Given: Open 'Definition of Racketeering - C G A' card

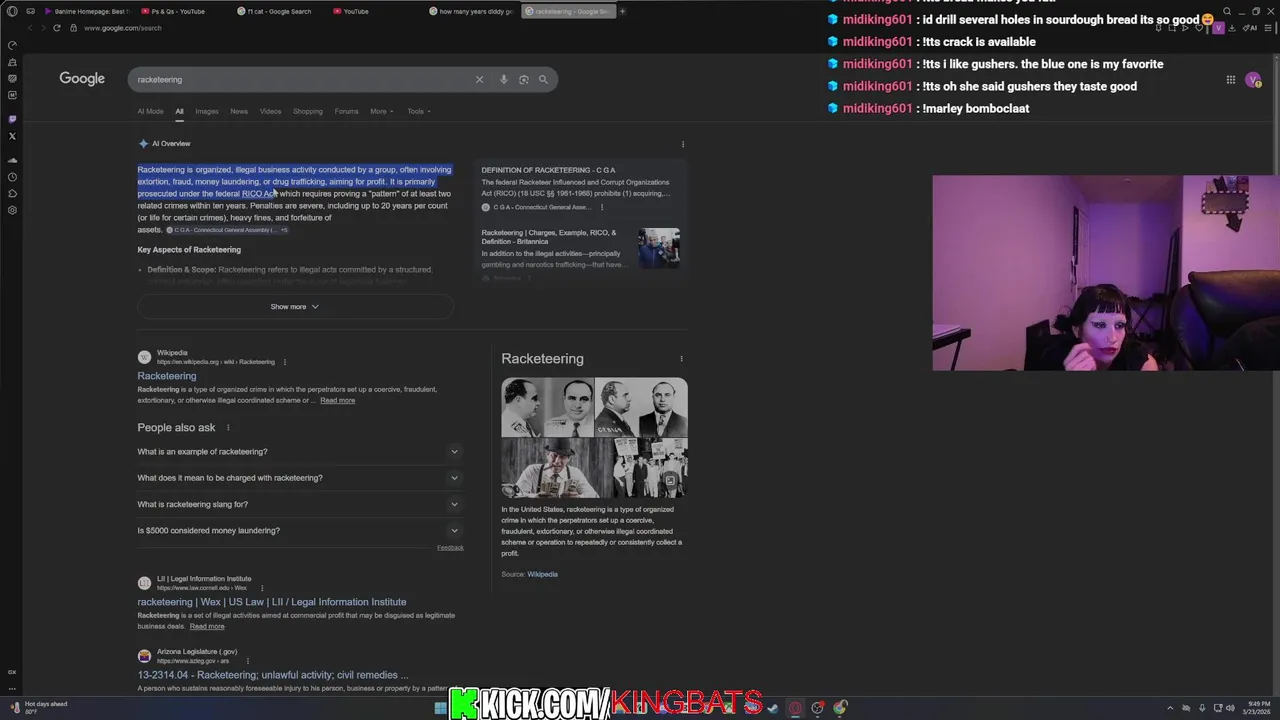Looking at the screenshot, I should [x=580, y=188].
